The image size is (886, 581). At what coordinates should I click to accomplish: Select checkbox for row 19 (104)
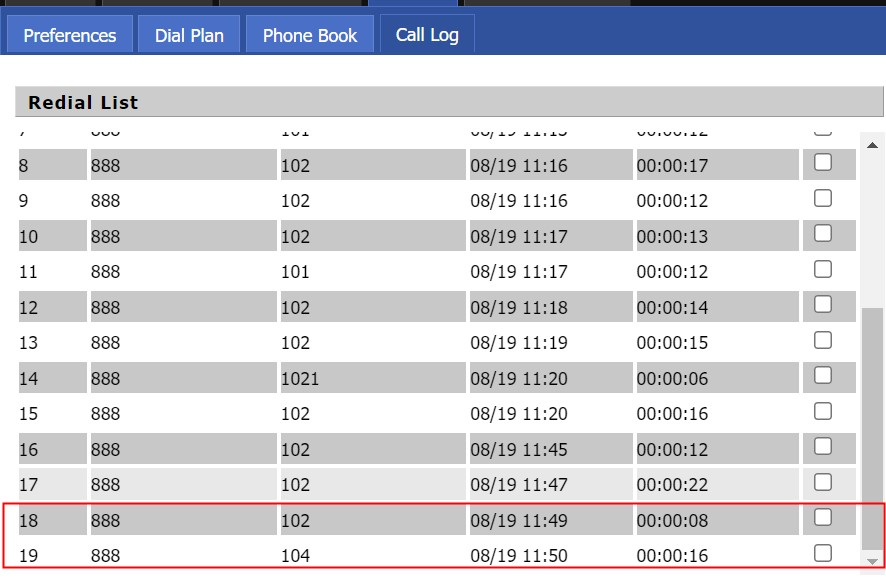(823, 553)
